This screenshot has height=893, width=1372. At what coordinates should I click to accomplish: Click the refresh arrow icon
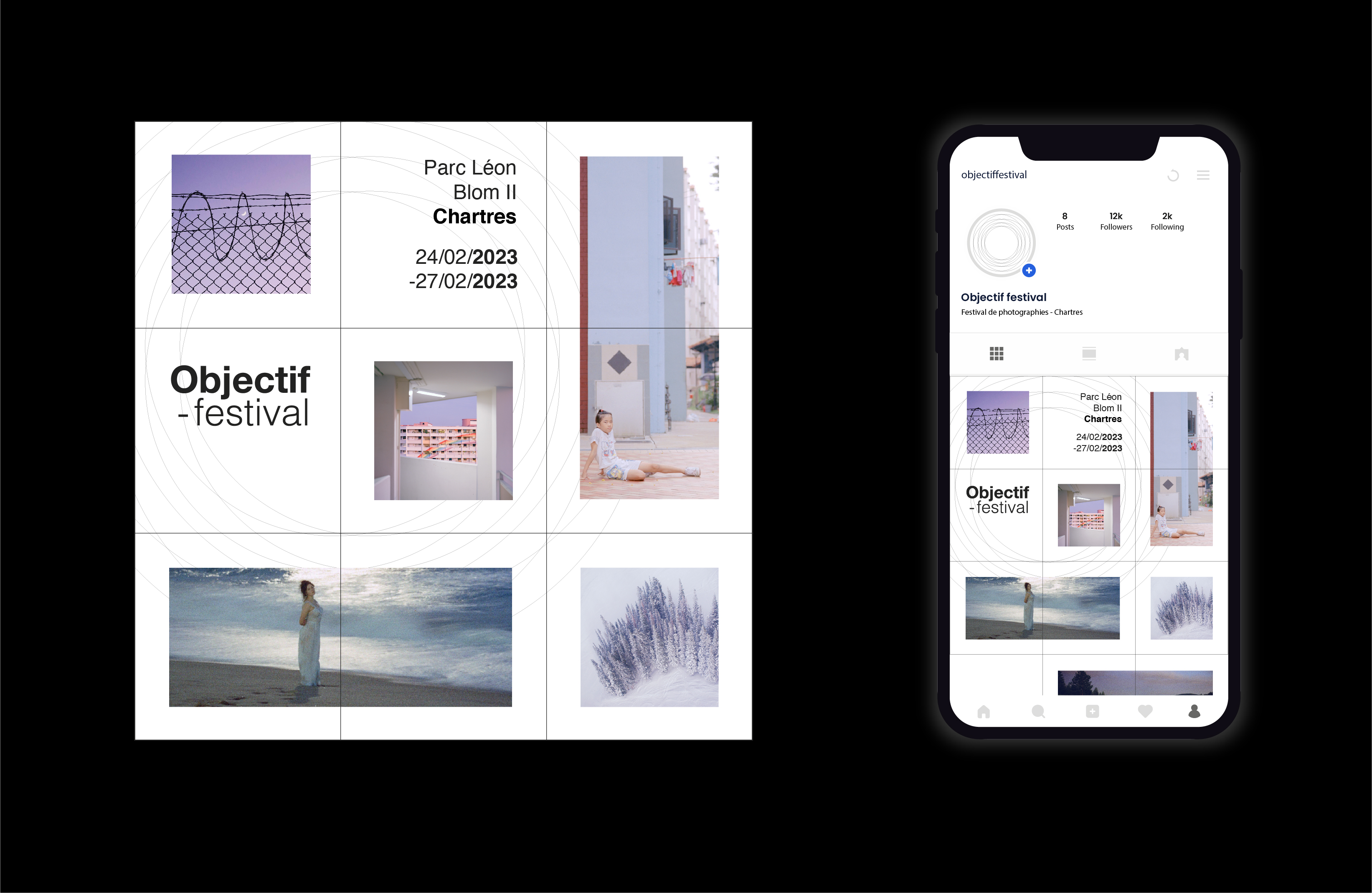tap(1172, 176)
